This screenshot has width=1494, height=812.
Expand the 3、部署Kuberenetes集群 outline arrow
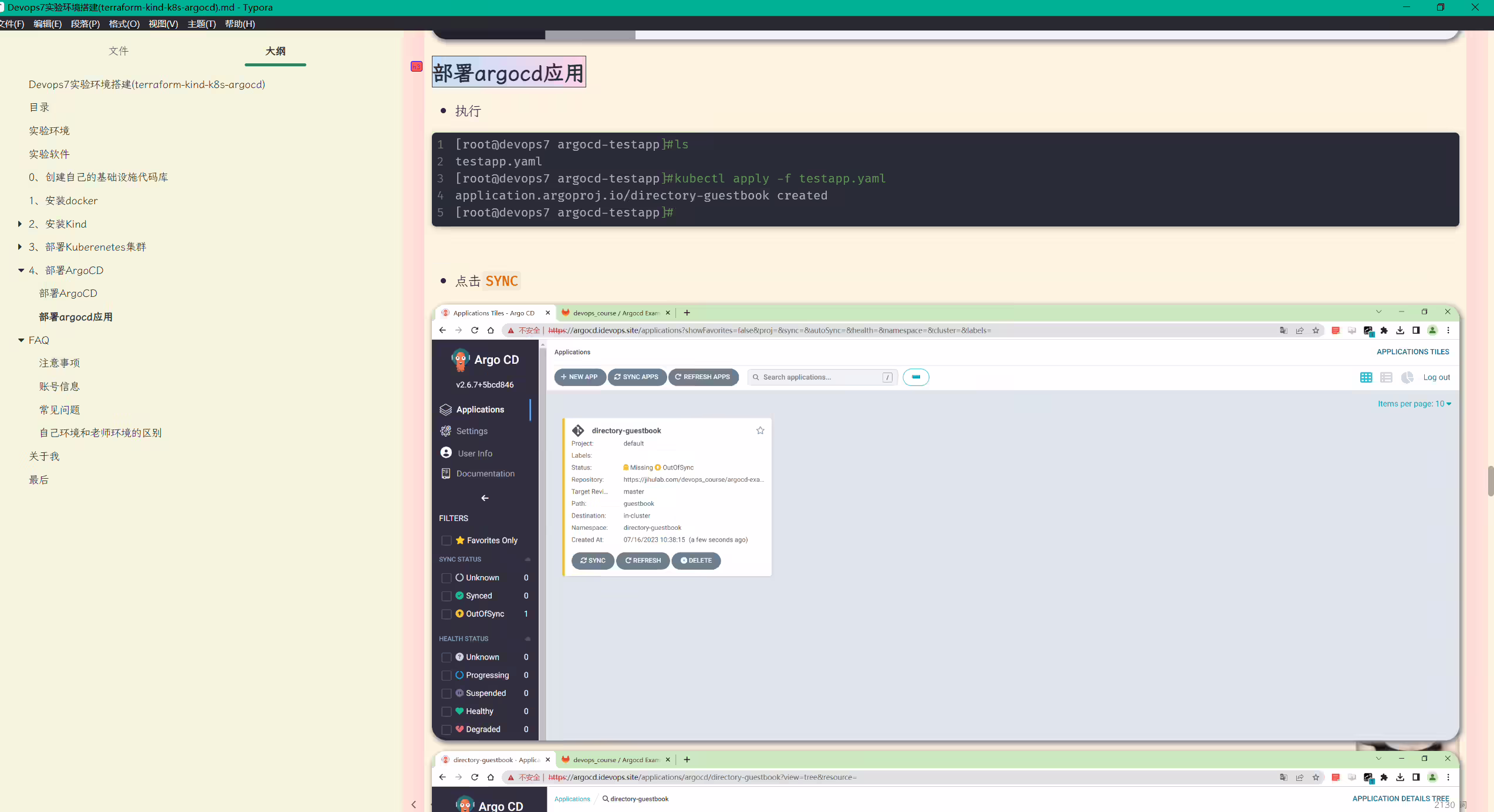(x=20, y=247)
